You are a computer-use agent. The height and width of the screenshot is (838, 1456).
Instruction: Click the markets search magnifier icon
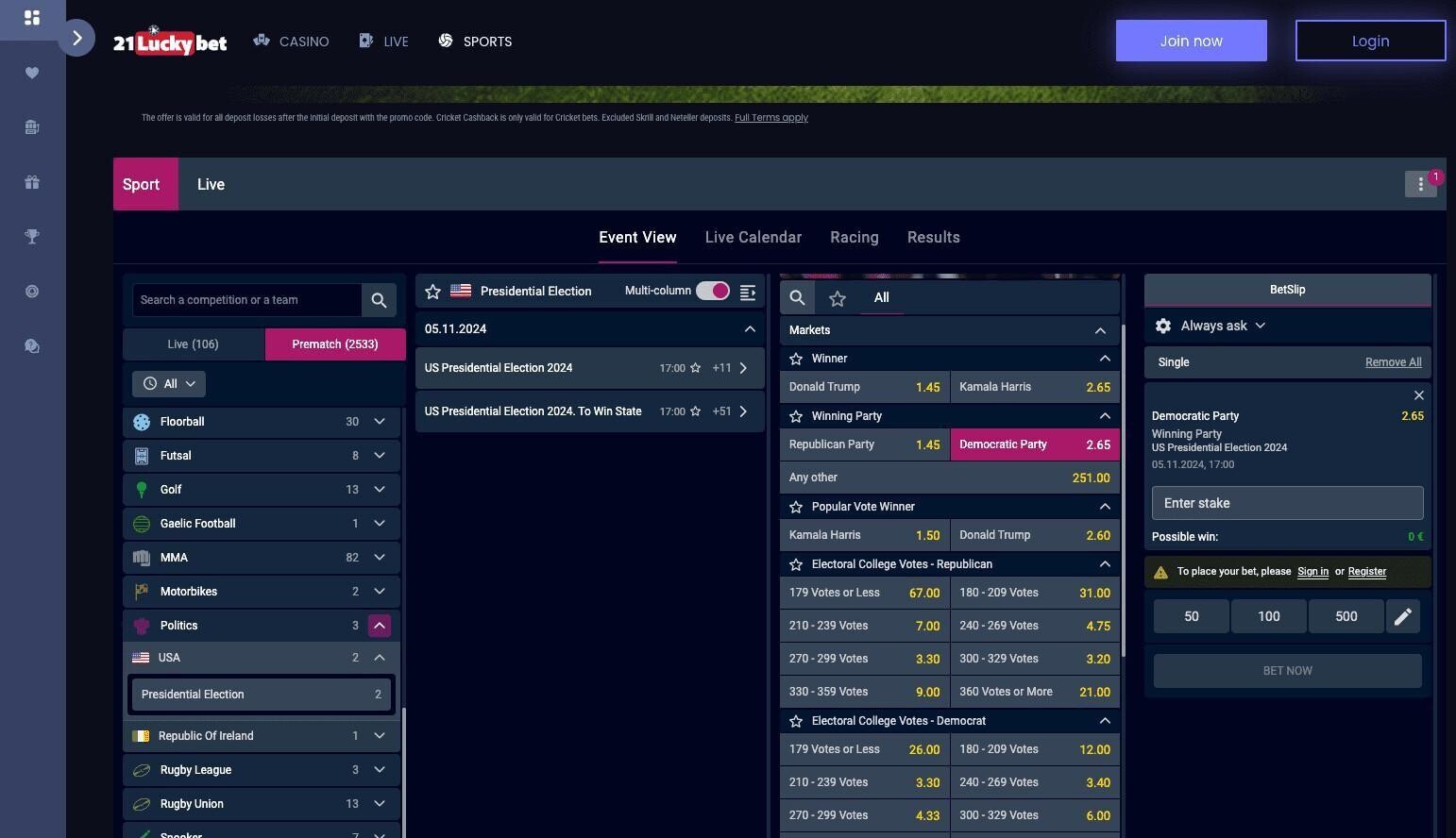[797, 298]
